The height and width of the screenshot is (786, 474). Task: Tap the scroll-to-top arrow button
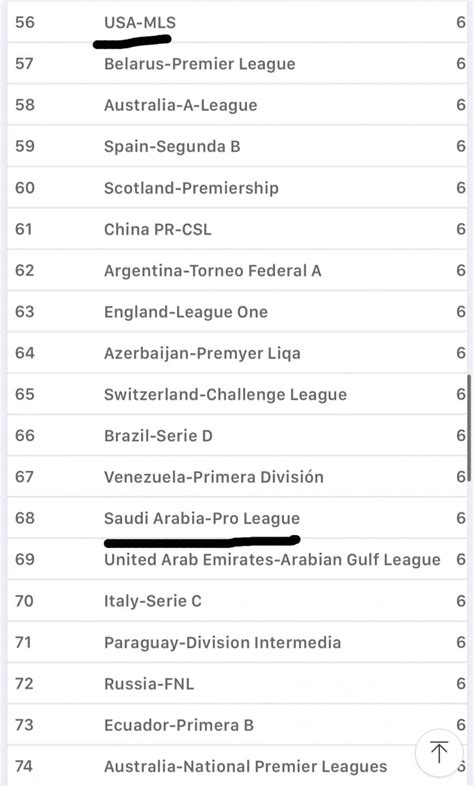[439, 752]
